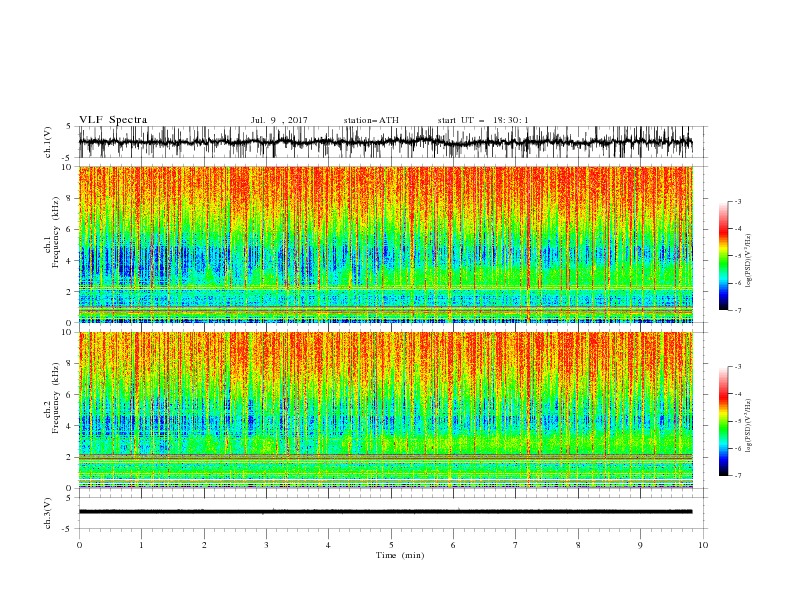Click the "station=ATH" header label

[x=371, y=120]
